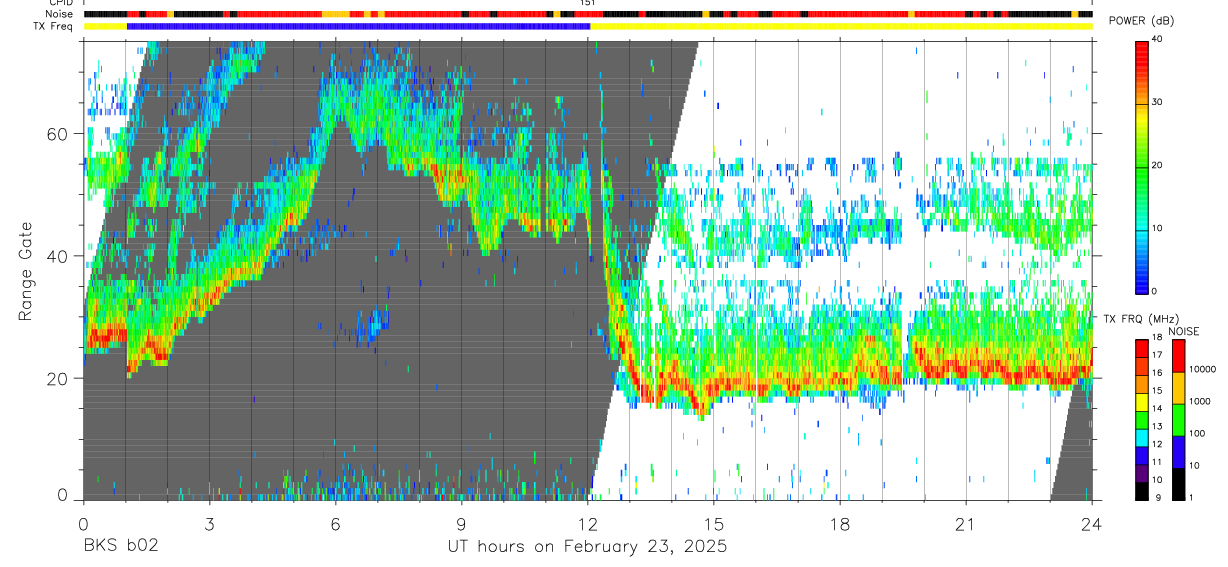Select the 11 MHz label in TX FRQ legend
Screen dimensions: 1228x567
(1156, 462)
